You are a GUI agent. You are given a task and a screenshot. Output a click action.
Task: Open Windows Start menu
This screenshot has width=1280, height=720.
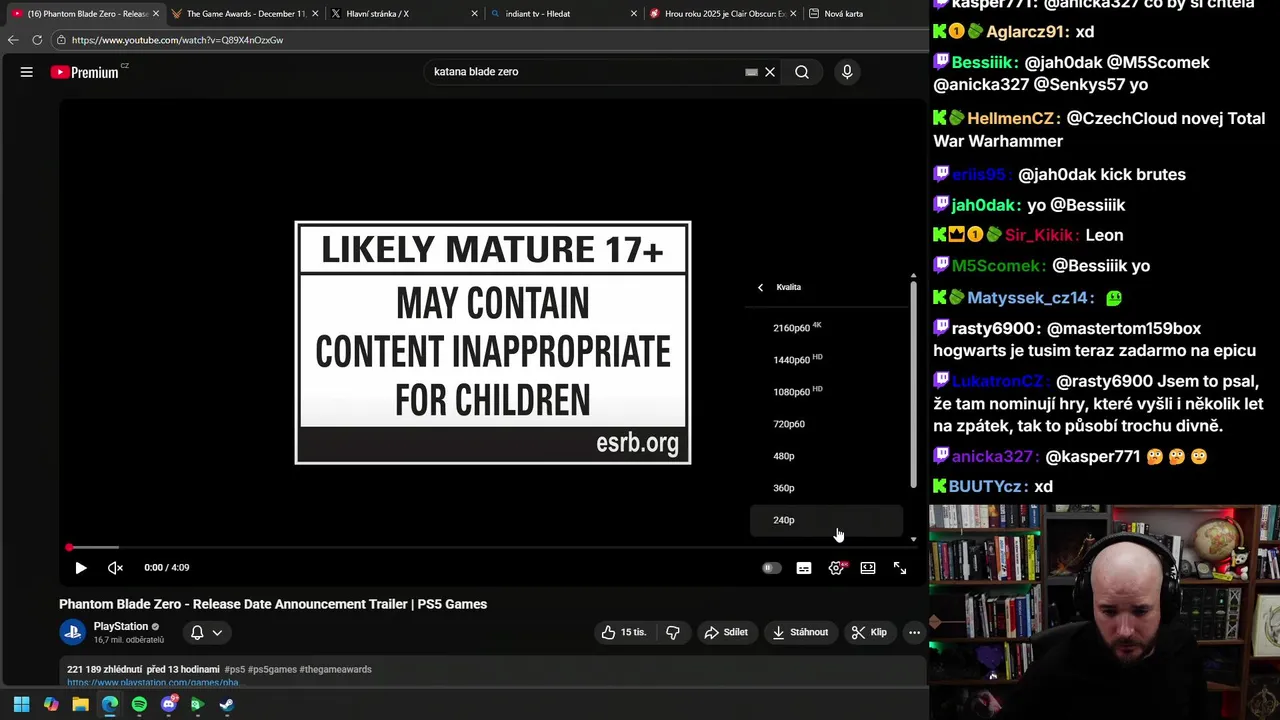[22, 704]
